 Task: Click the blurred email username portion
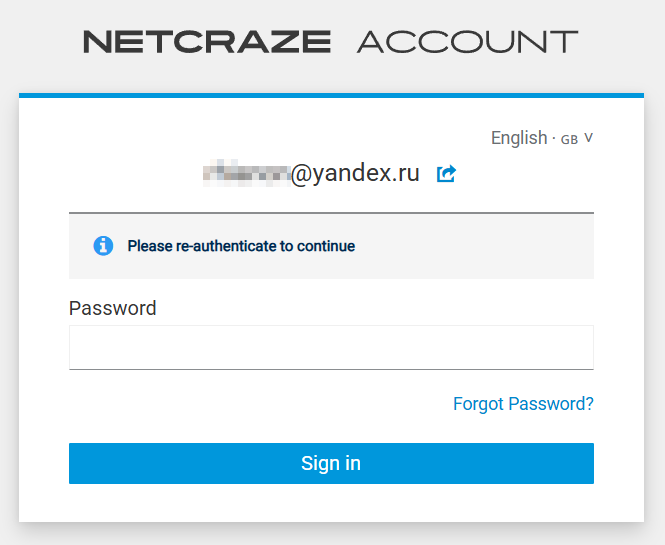coord(246,174)
